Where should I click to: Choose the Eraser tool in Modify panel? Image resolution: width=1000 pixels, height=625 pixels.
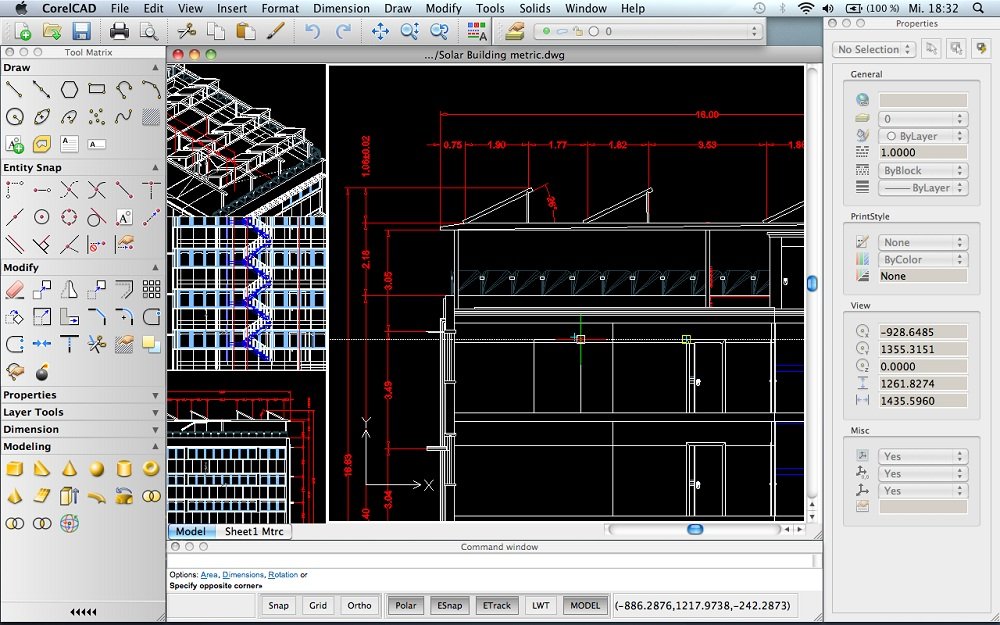14,290
